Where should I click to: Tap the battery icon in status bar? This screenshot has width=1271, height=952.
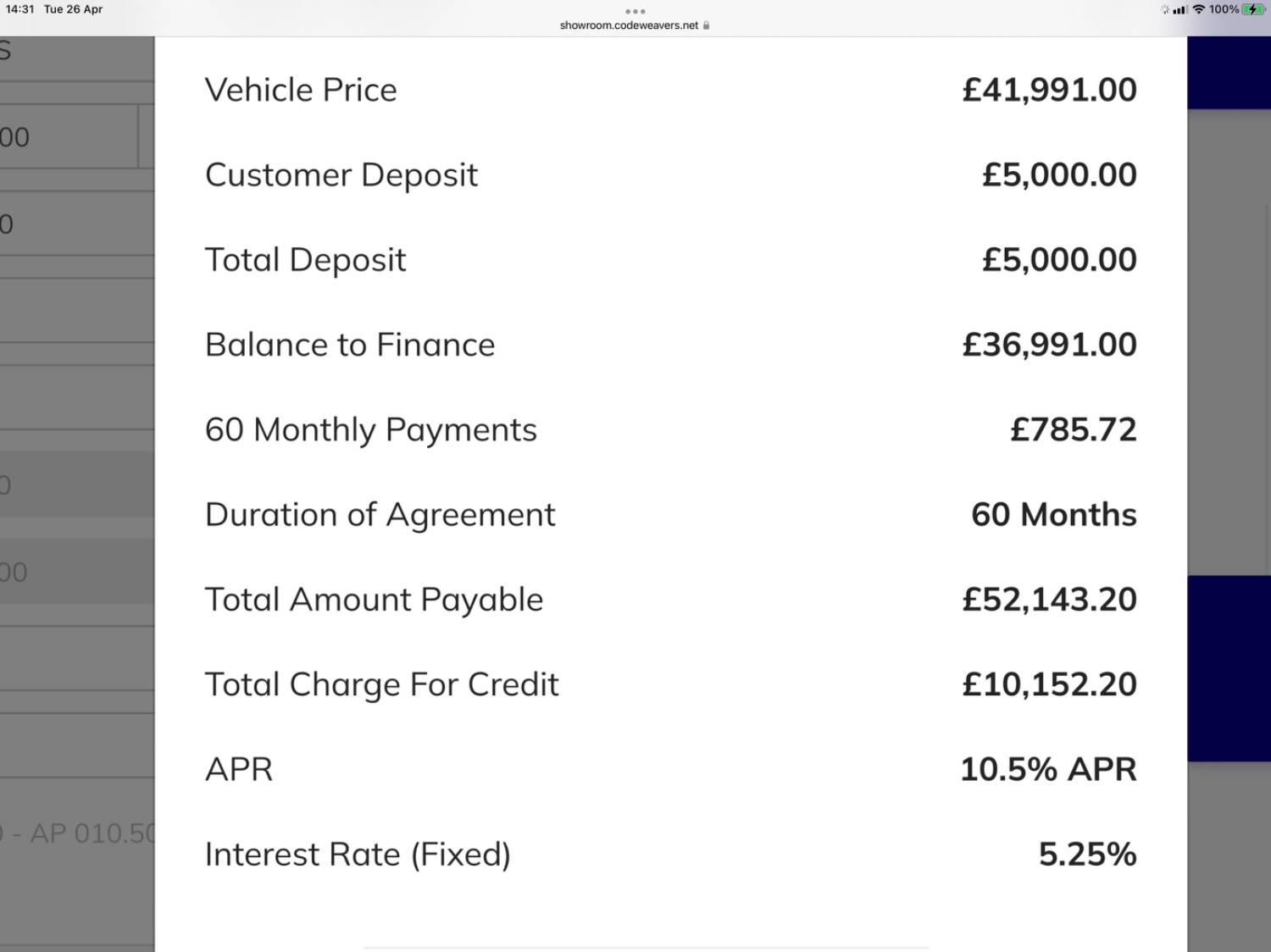coord(1254,9)
